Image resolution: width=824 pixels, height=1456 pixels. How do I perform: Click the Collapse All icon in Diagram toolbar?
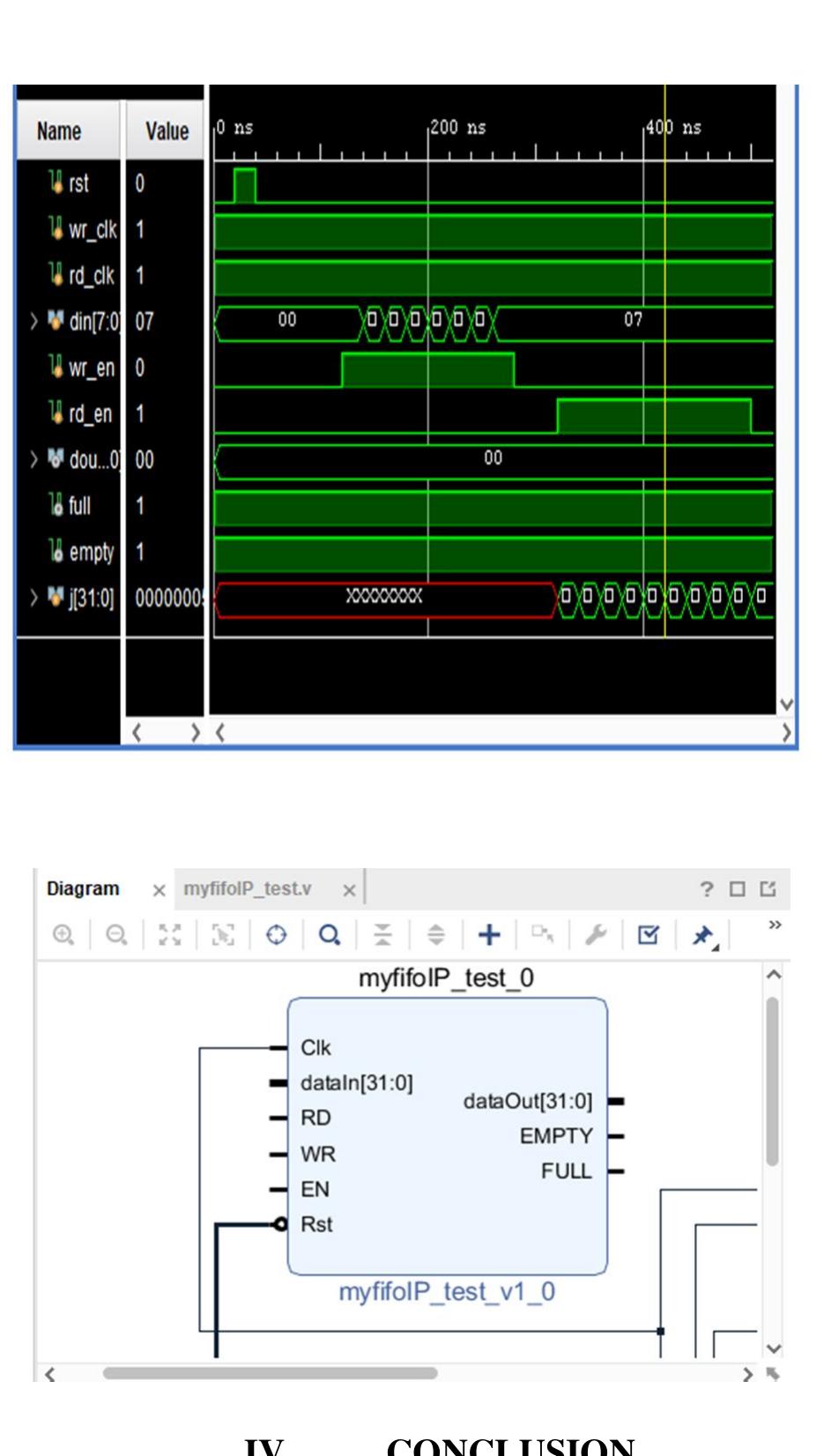382,934
